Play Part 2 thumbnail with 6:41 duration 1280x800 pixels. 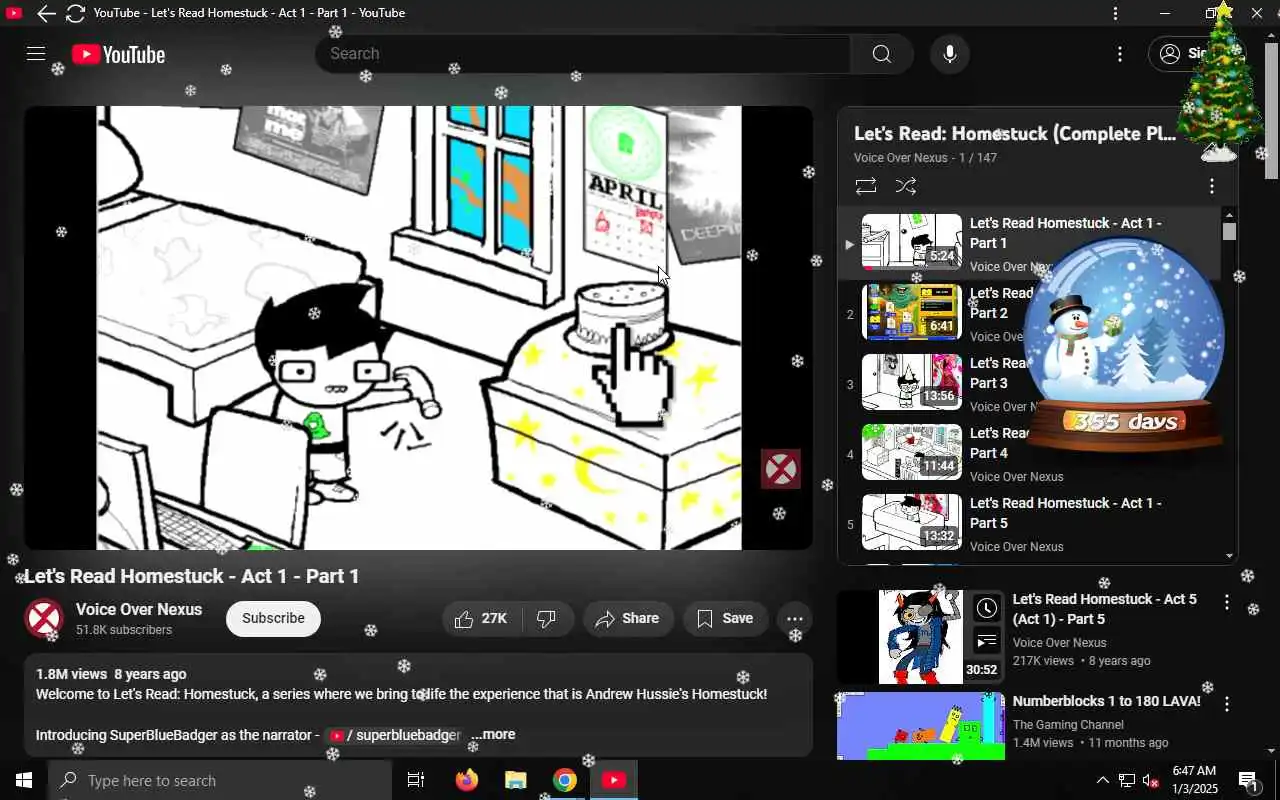[912, 312]
